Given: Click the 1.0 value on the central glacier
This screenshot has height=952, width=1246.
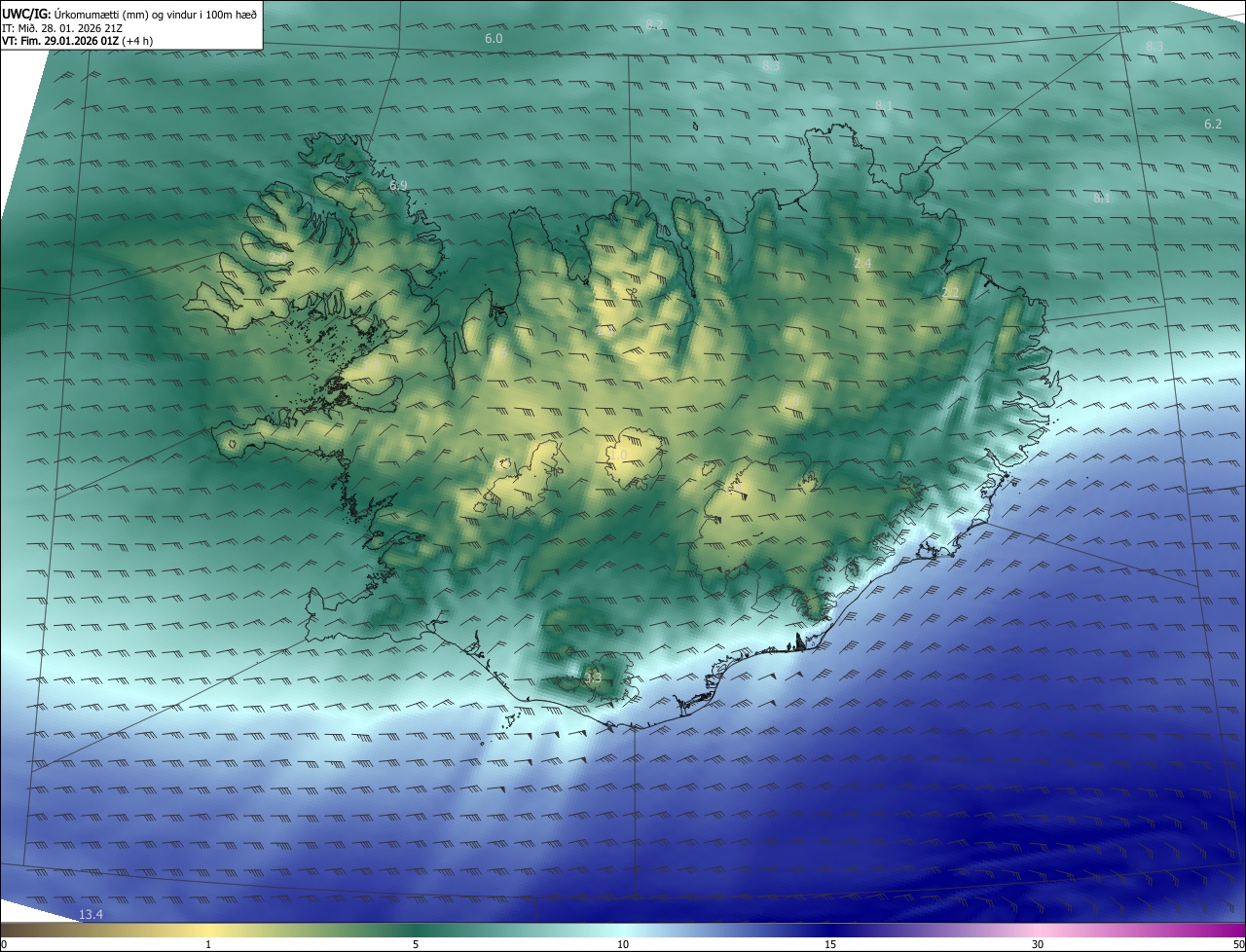Looking at the screenshot, I should coord(618,455).
